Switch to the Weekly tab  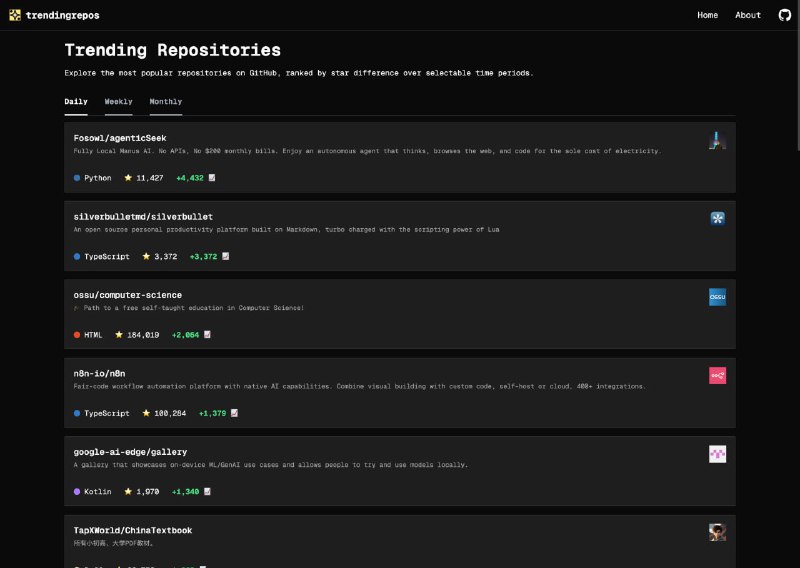[x=118, y=102]
